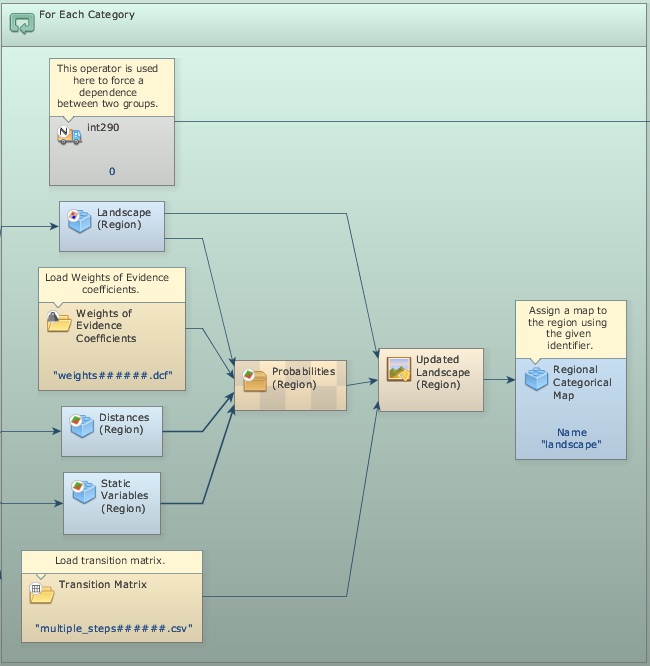Click the Updated Landscape map icon
Viewport: 650px width, 666px height.
399,369
